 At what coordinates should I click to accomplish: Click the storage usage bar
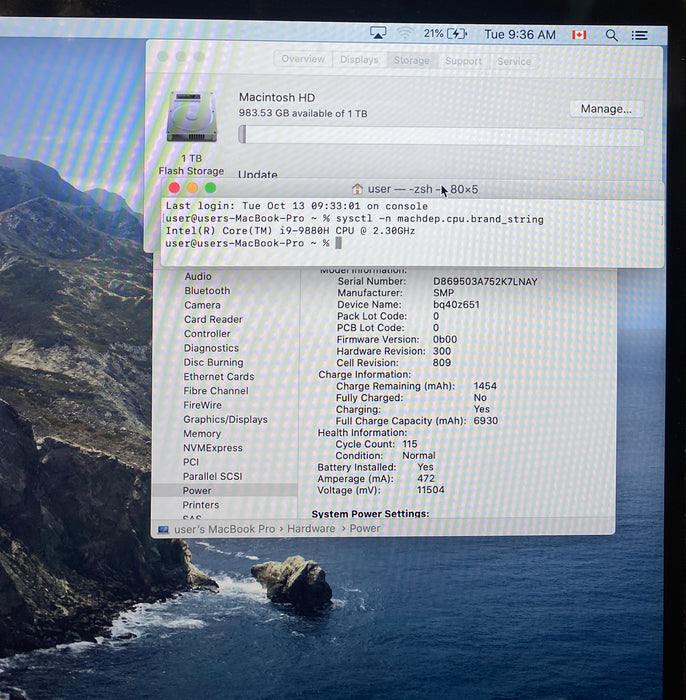pyautogui.click(x=441, y=135)
